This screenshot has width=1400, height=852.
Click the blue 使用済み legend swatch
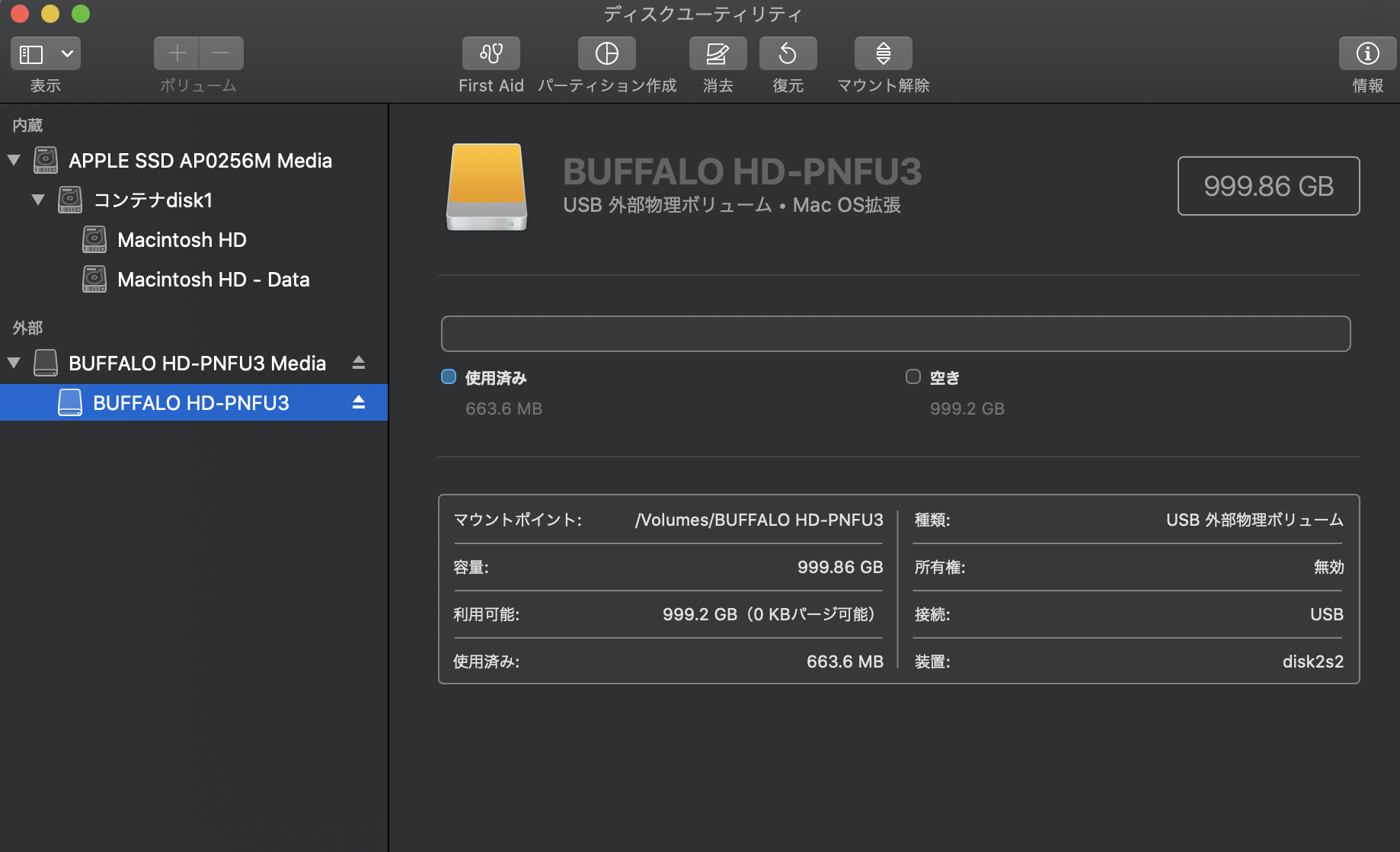coord(449,377)
